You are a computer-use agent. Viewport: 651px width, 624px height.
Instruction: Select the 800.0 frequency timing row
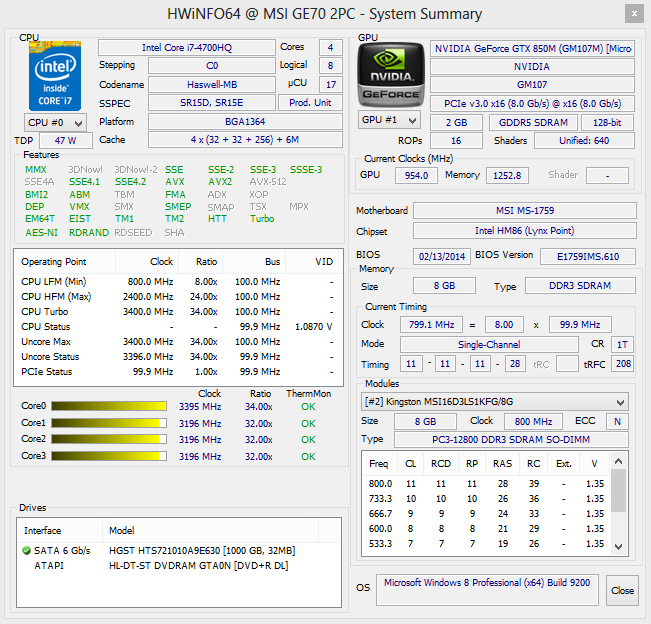point(486,484)
